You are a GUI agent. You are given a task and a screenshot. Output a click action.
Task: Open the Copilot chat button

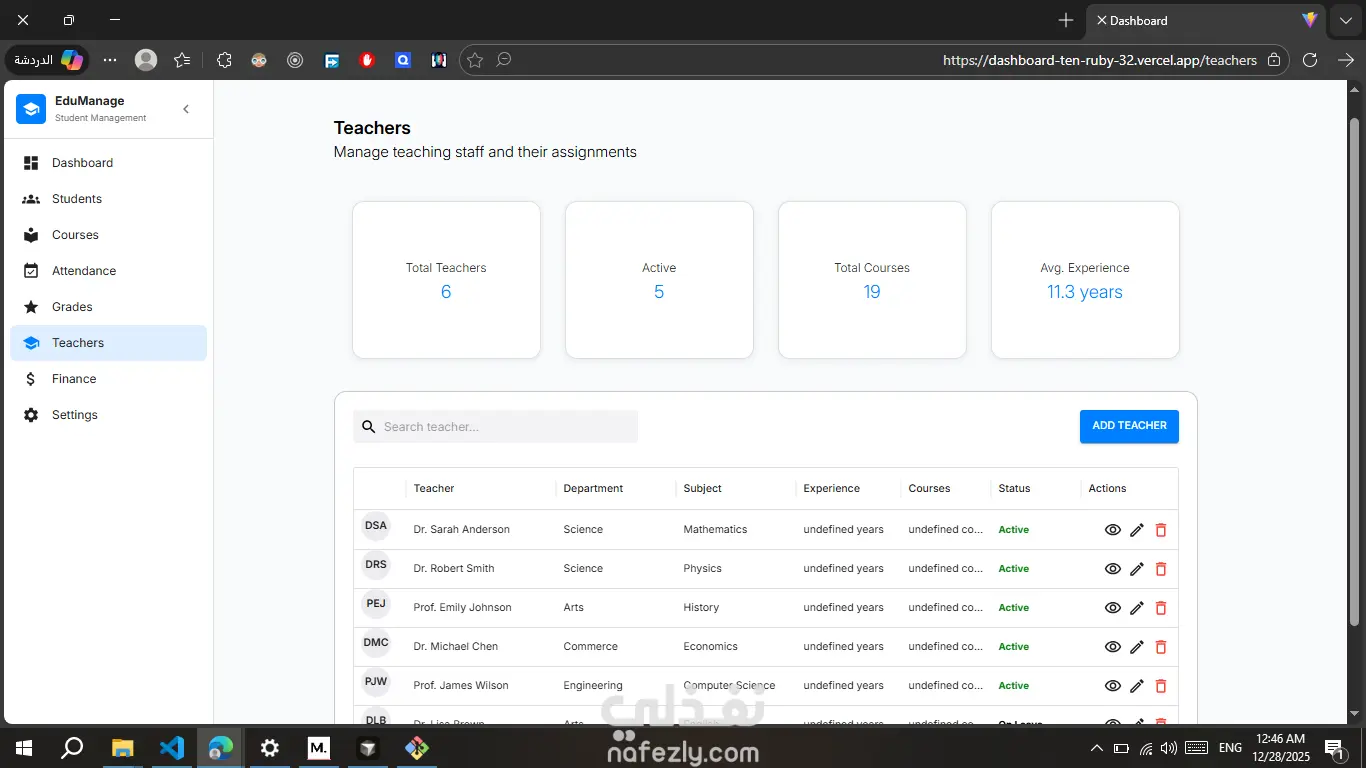(x=48, y=60)
